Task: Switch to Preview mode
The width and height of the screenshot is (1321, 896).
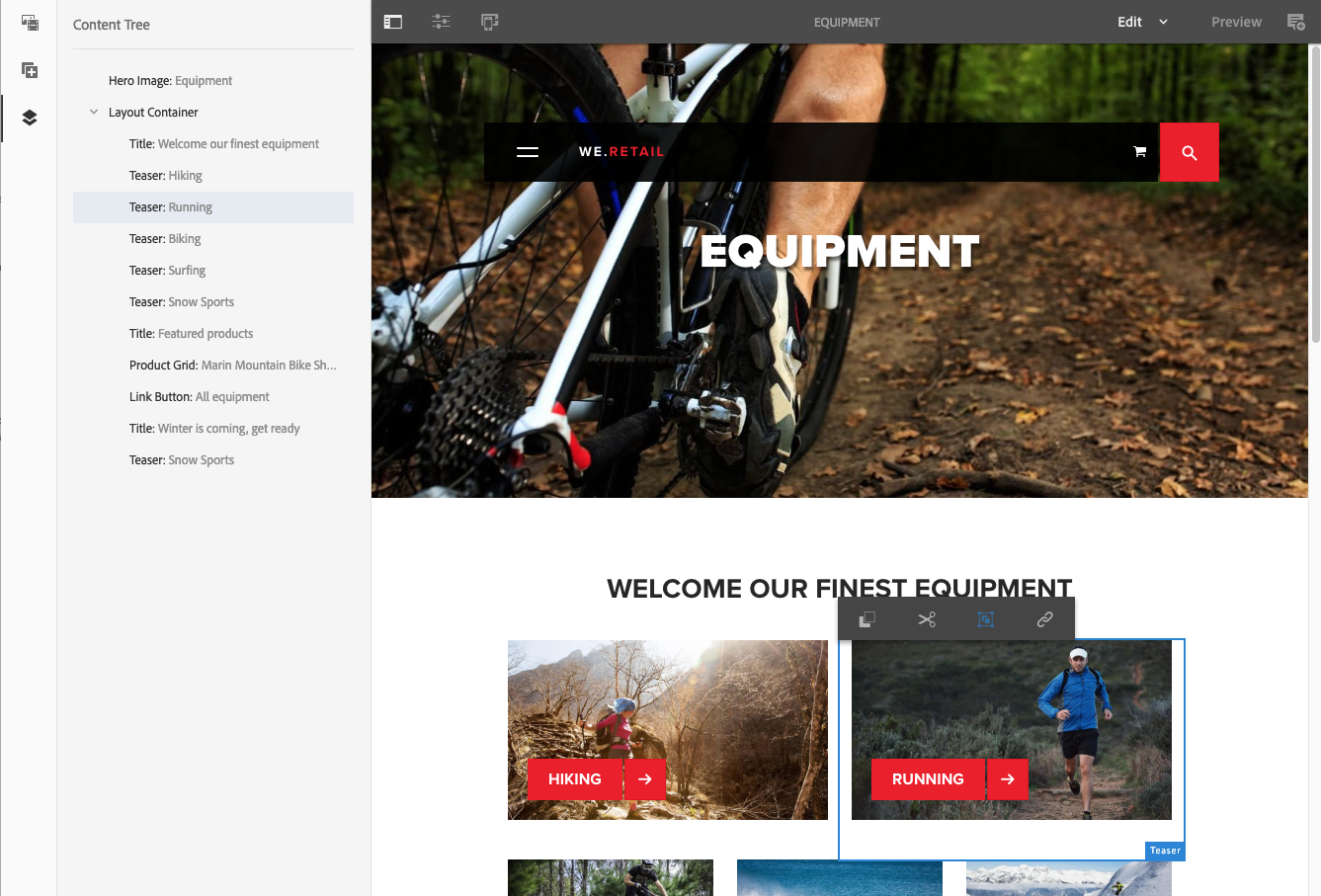Action: [x=1236, y=22]
